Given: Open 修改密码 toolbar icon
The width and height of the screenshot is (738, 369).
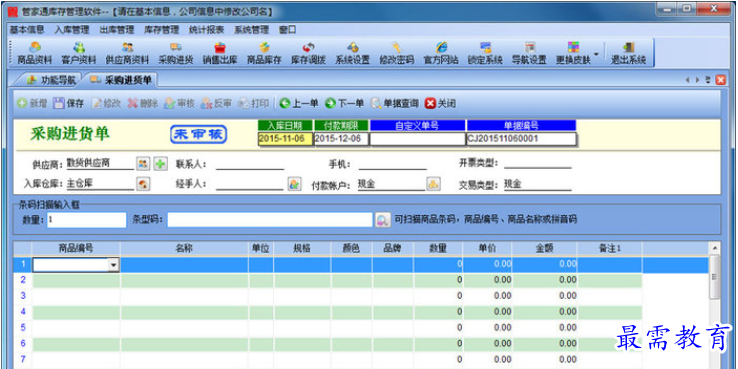Looking at the screenshot, I should pyautogui.click(x=397, y=53).
